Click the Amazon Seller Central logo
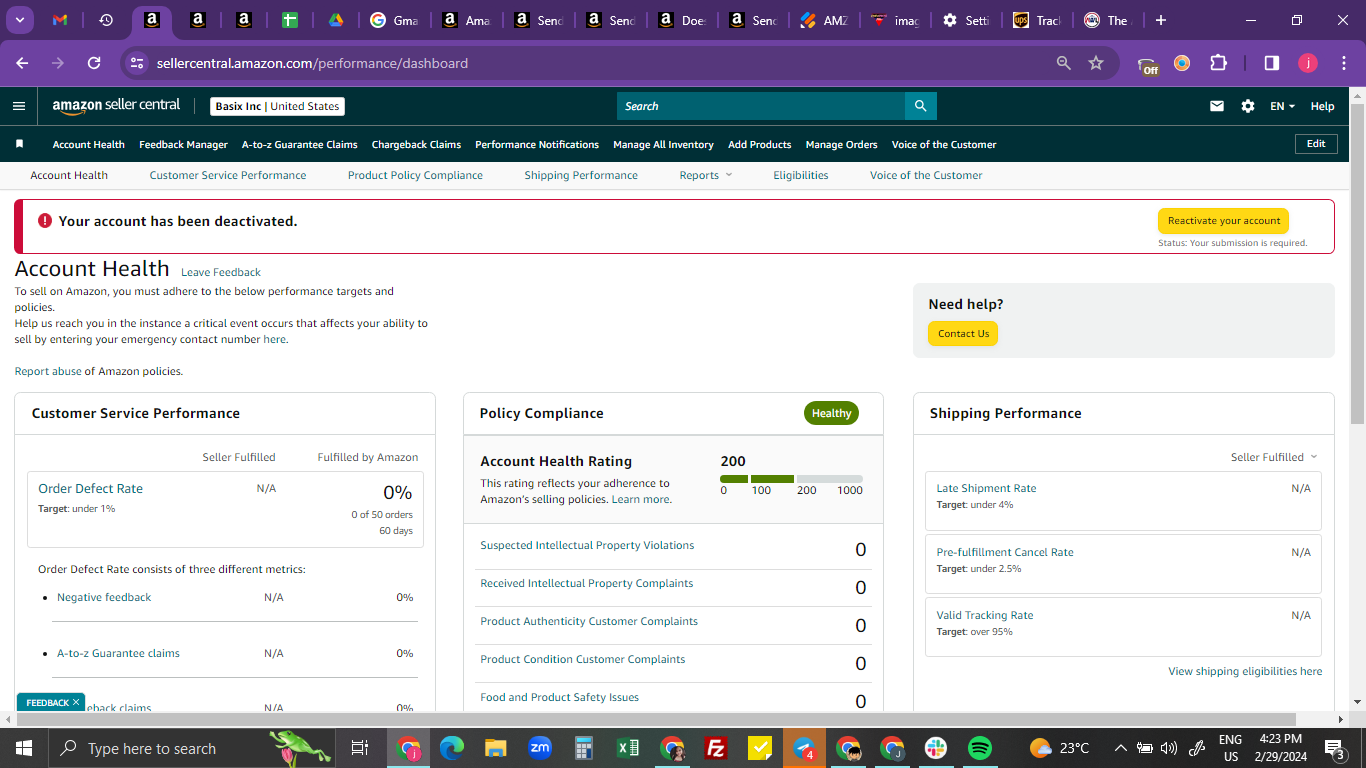 click(116, 106)
